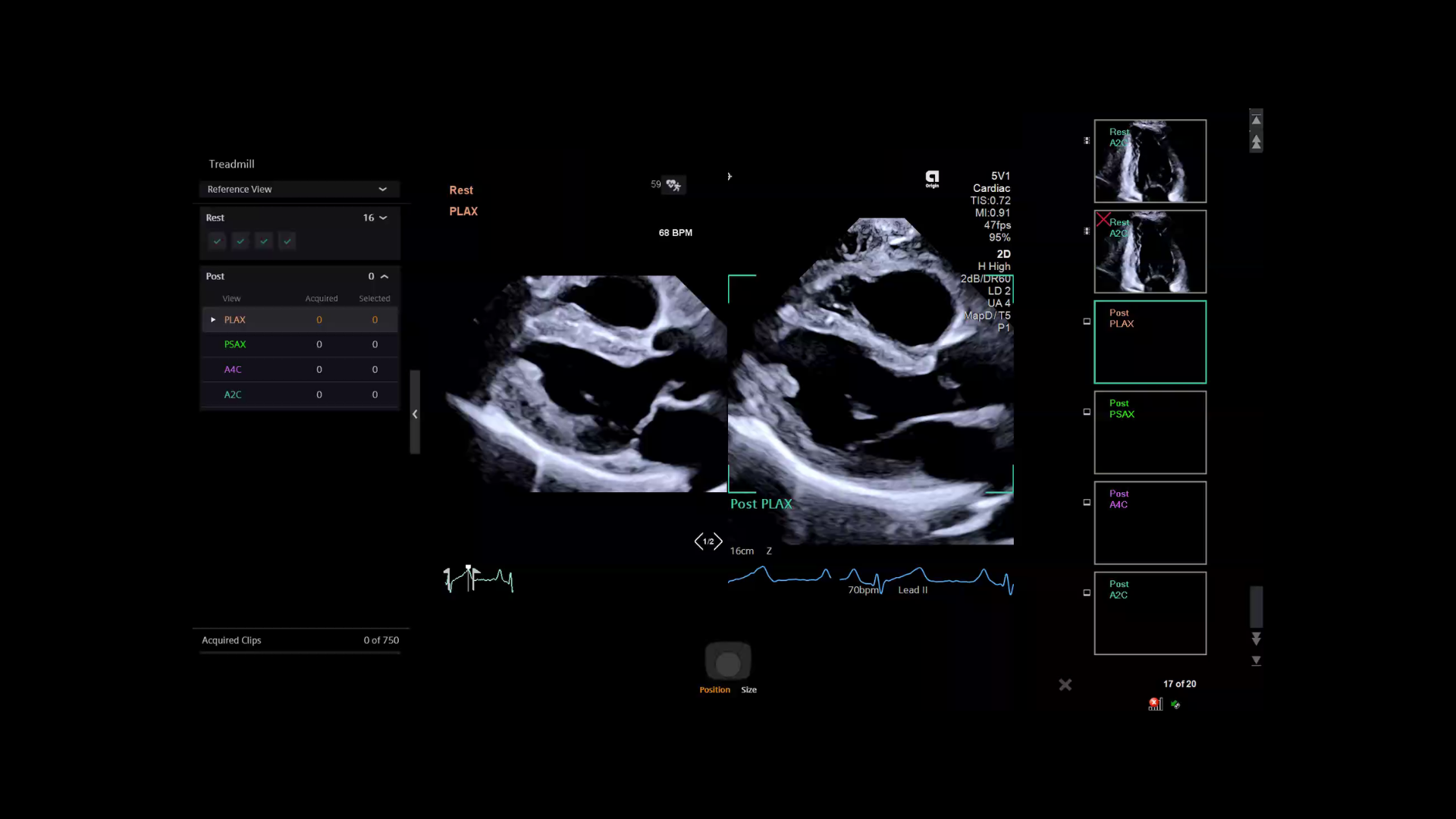Viewport: 1456px width, 819px height.
Task: Click the Position trackball button
Action: (716, 689)
